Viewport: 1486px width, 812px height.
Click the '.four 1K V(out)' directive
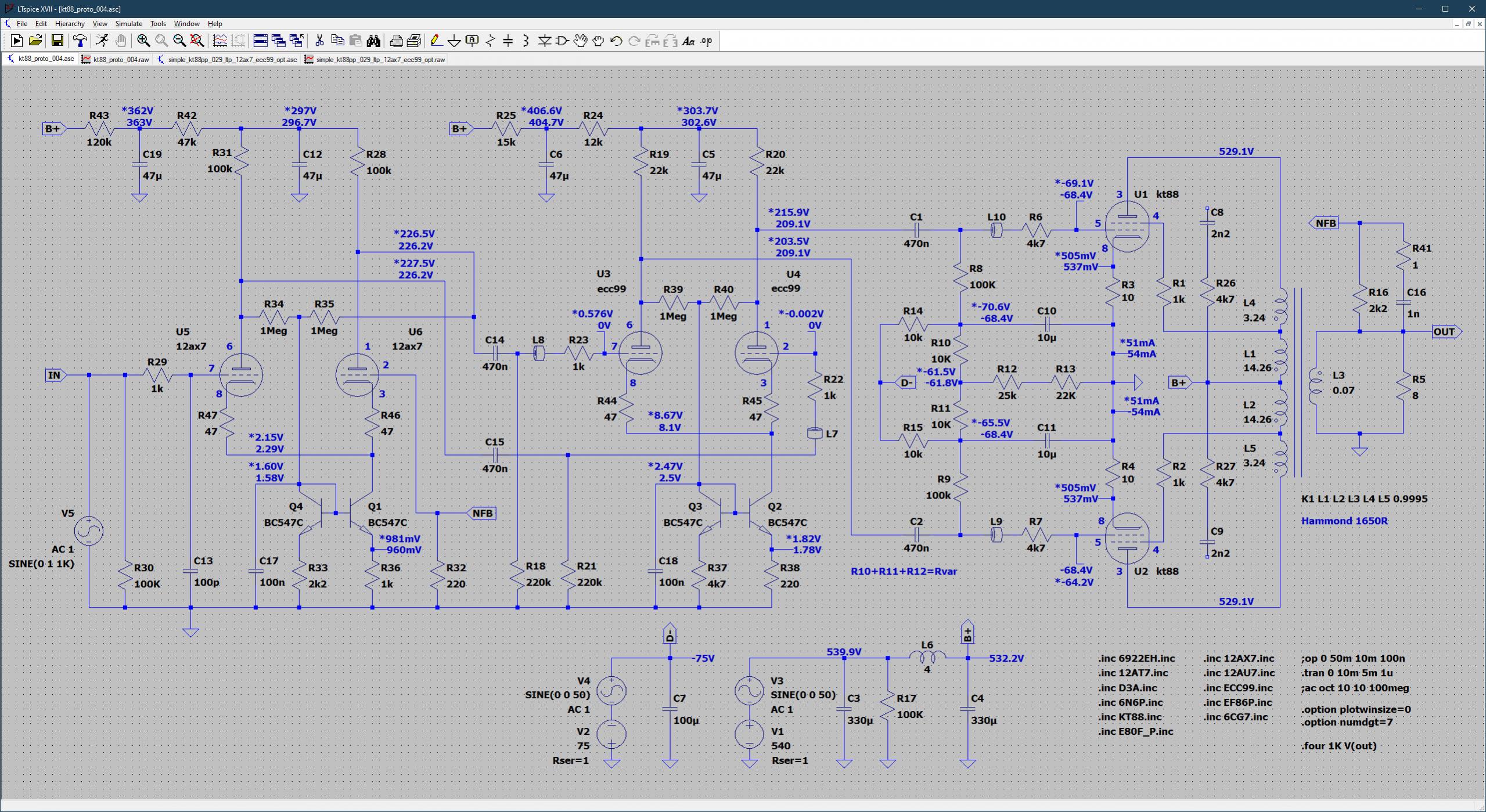[x=1339, y=746]
